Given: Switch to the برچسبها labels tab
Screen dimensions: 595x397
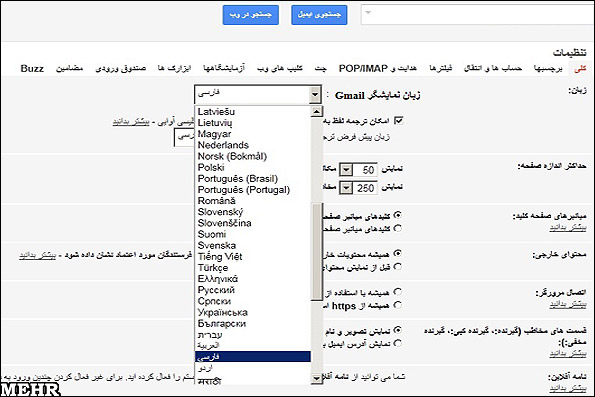Looking at the screenshot, I should [x=548, y=69].
